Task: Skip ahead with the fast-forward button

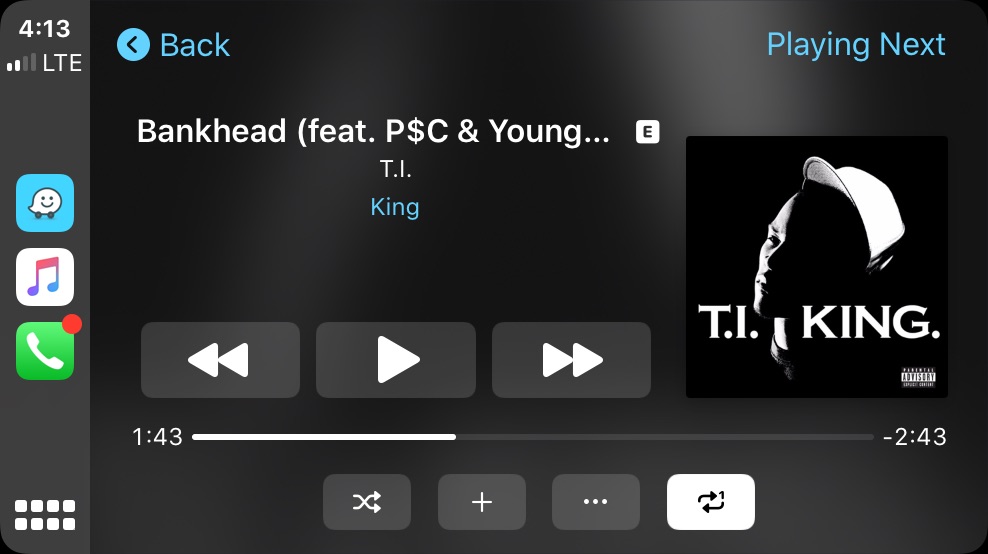Action: [x=572, y=360]
